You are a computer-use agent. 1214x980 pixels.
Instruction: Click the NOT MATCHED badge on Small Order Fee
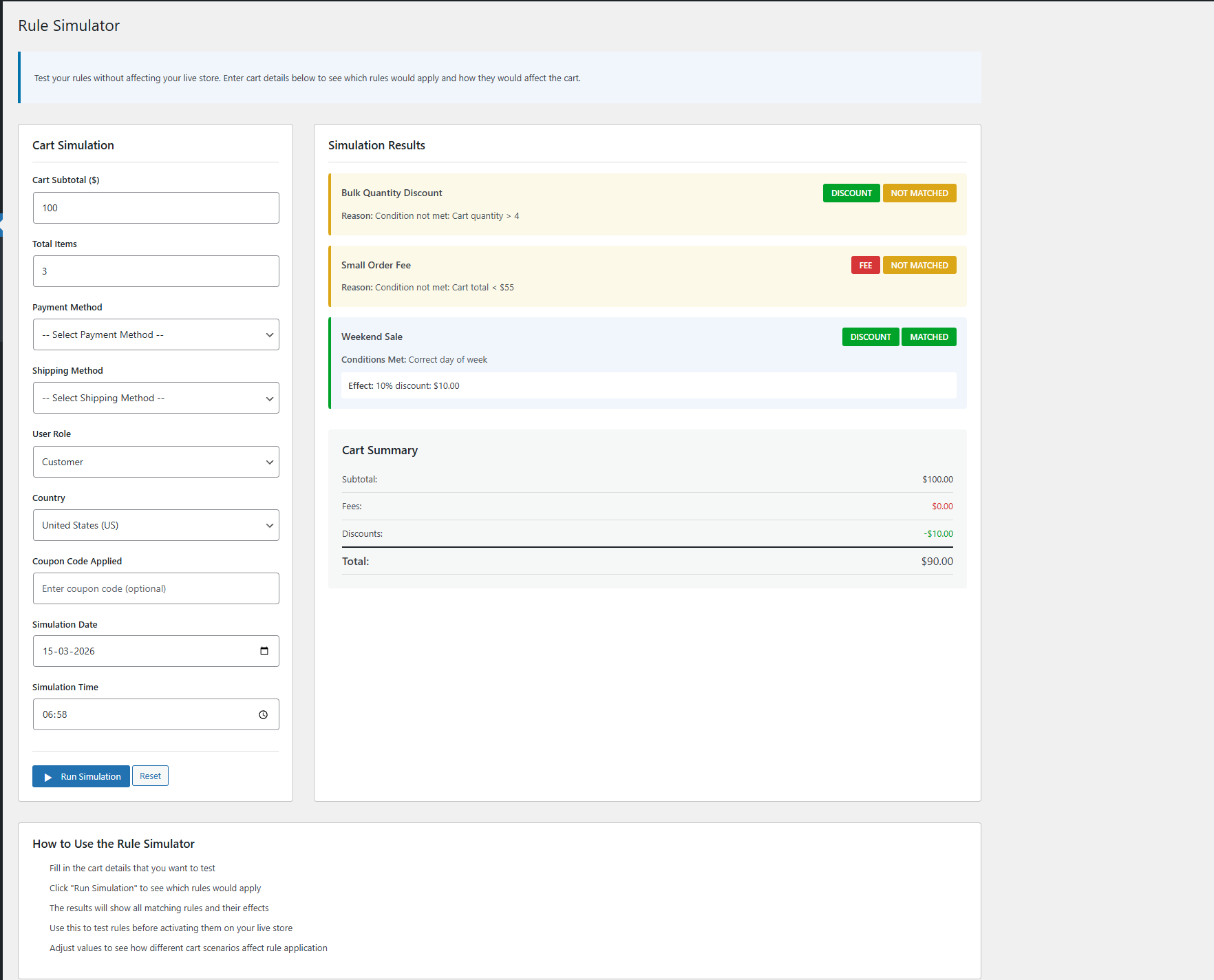(x=919, y=265)
